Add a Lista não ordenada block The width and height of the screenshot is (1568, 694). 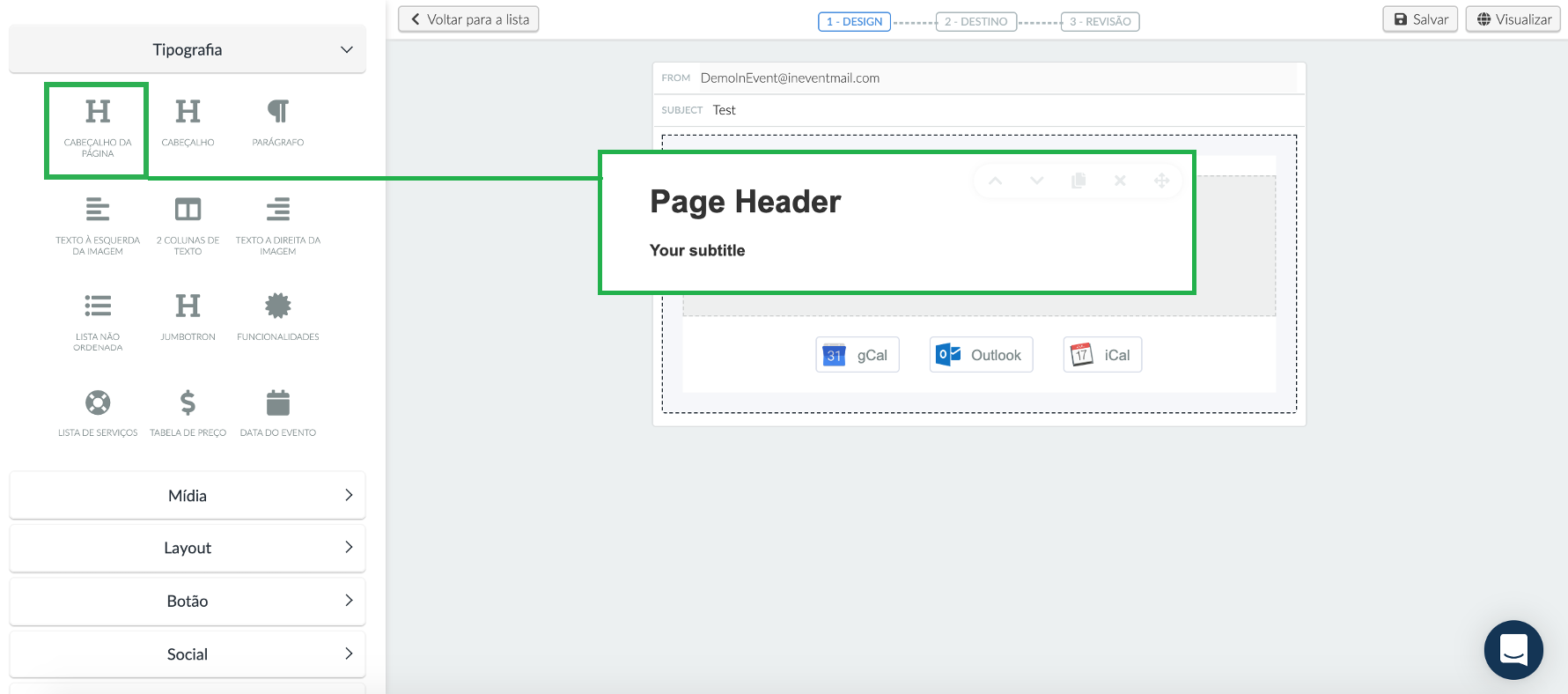98,321
